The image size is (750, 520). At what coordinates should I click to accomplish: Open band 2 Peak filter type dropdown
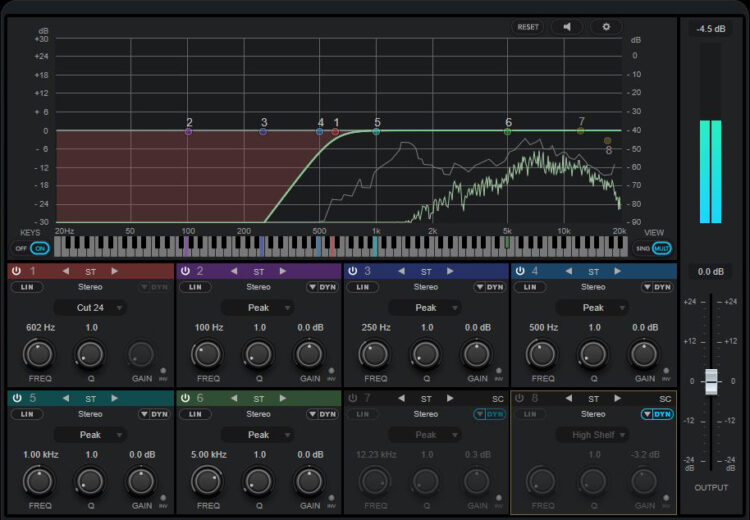click(258, 308)
